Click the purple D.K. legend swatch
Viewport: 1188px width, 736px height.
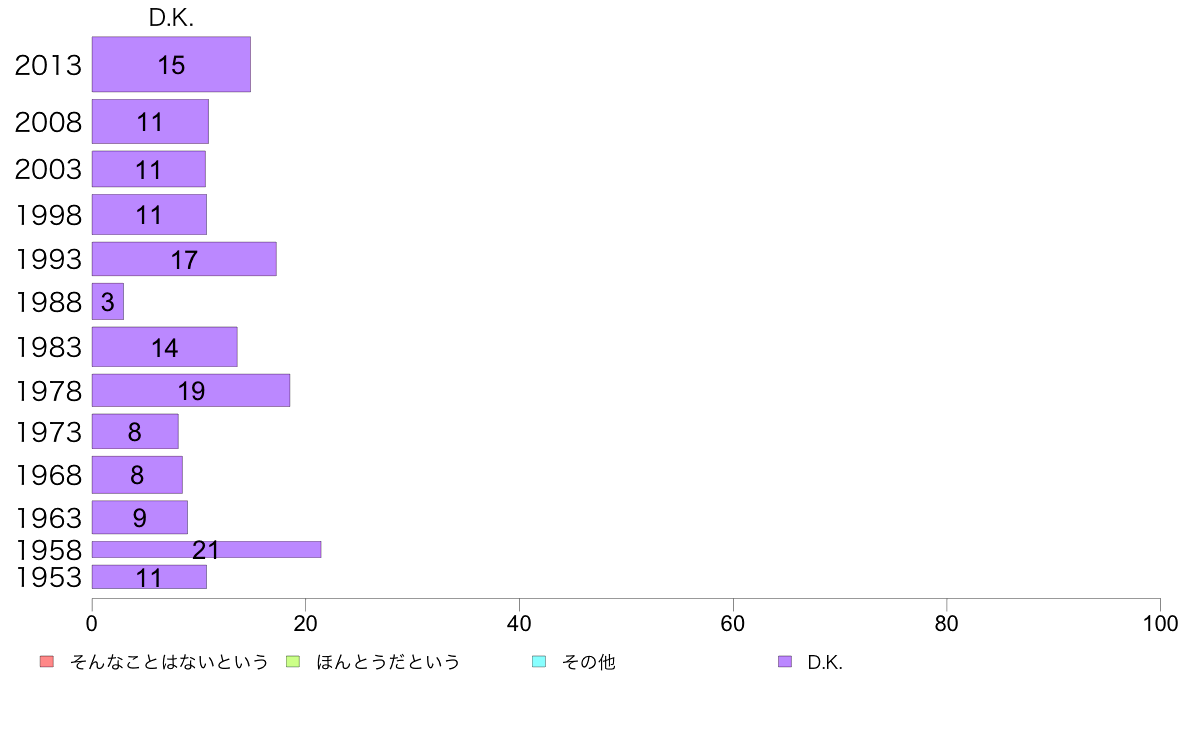point(785,662)
